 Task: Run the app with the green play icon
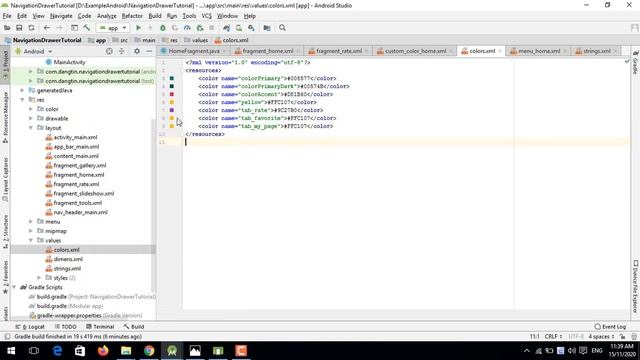[x=138, y=28]
